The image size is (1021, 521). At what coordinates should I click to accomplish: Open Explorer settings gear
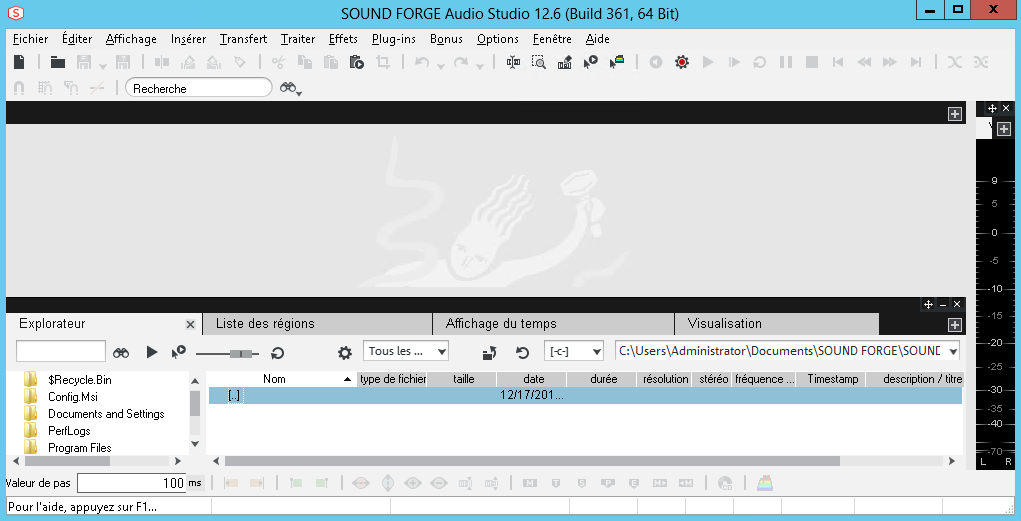tap(344, 353)
